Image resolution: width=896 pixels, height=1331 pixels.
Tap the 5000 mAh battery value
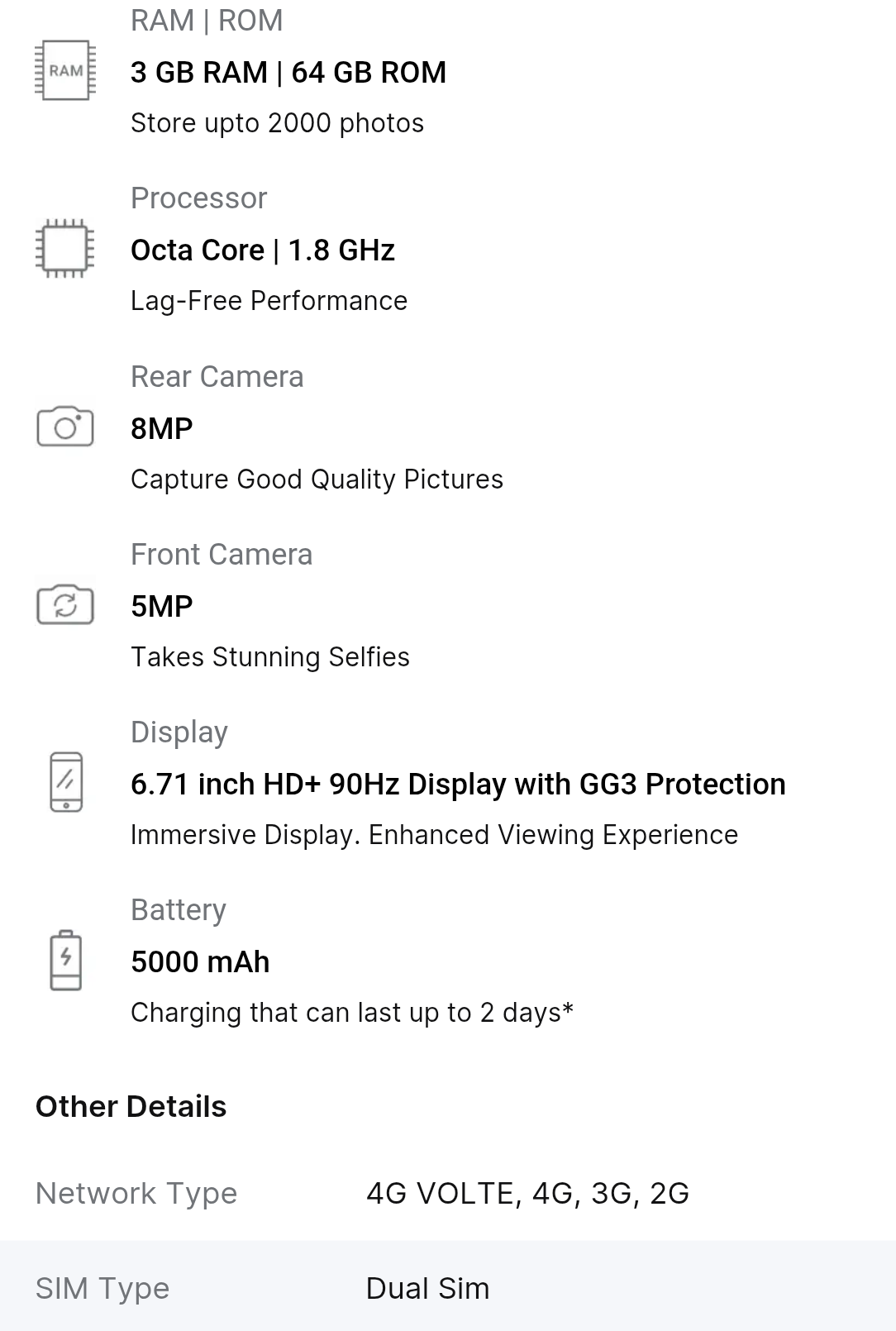[x=200, y=962]
